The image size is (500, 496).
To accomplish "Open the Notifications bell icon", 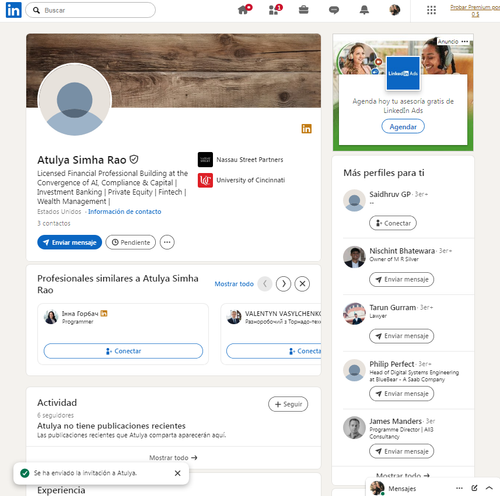I will [364, 10].
